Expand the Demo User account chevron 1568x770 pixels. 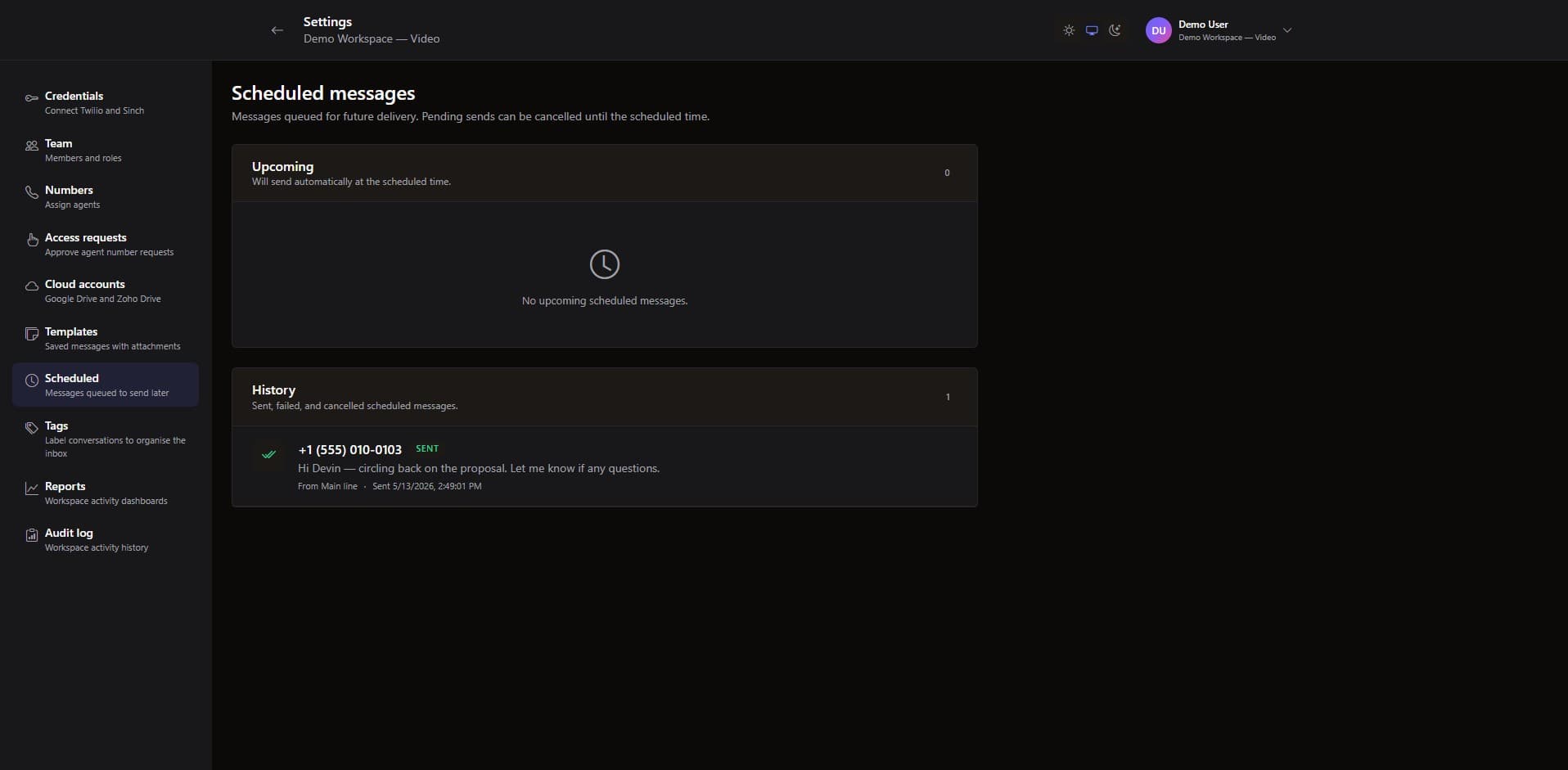coord(1287,30)
